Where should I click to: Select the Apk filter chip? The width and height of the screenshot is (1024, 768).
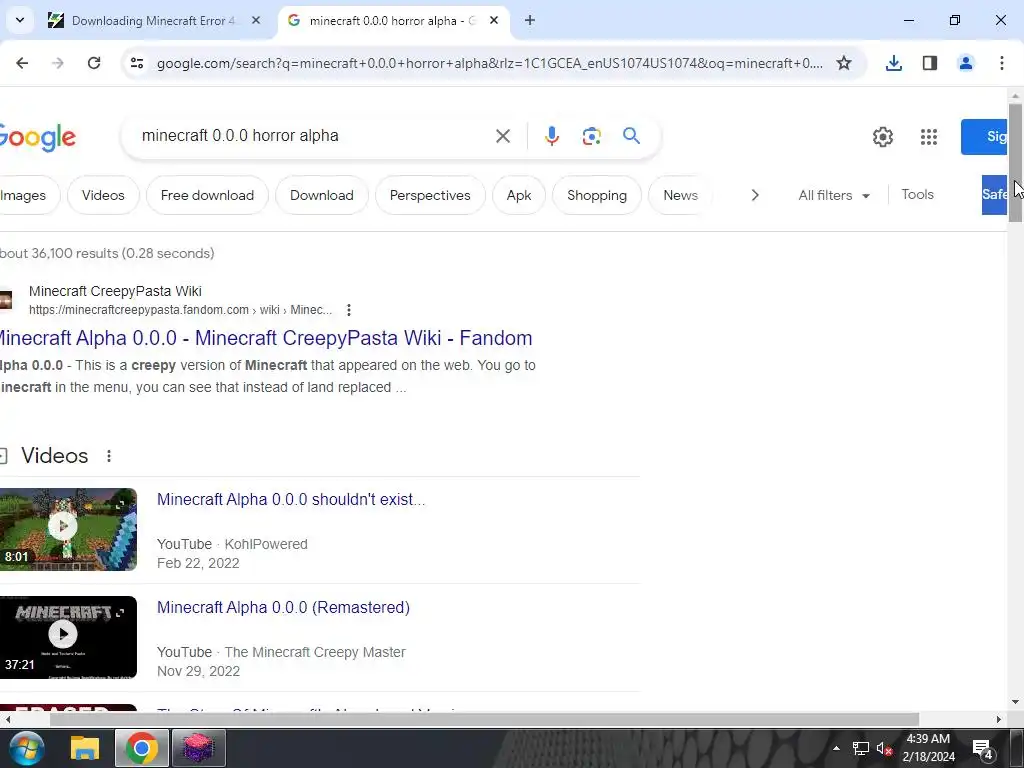pos(519,195)
